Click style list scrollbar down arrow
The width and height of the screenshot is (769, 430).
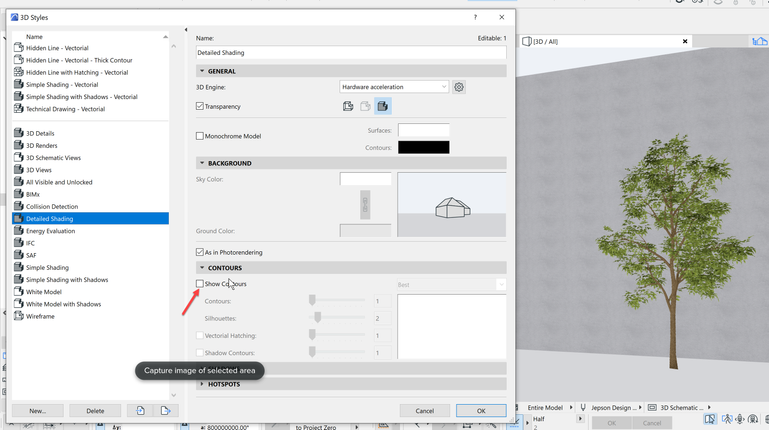(174, 395)
